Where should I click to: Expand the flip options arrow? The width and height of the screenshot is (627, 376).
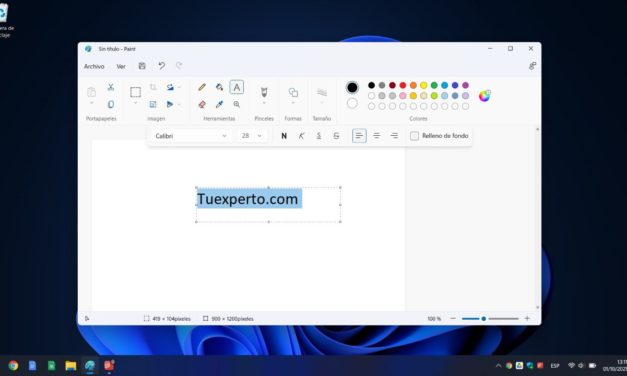(179, 104)
